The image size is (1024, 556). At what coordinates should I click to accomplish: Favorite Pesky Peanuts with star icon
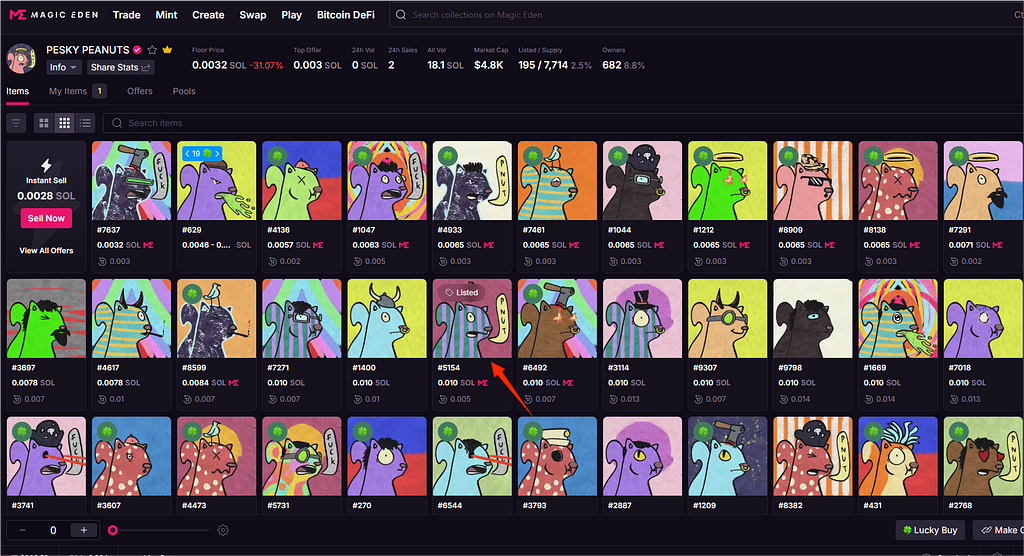point(152,50)
